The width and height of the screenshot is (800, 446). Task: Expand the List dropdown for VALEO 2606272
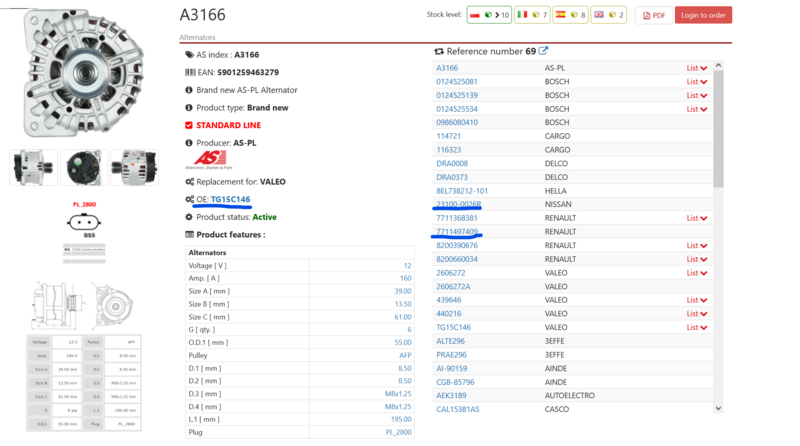(696, 273)
